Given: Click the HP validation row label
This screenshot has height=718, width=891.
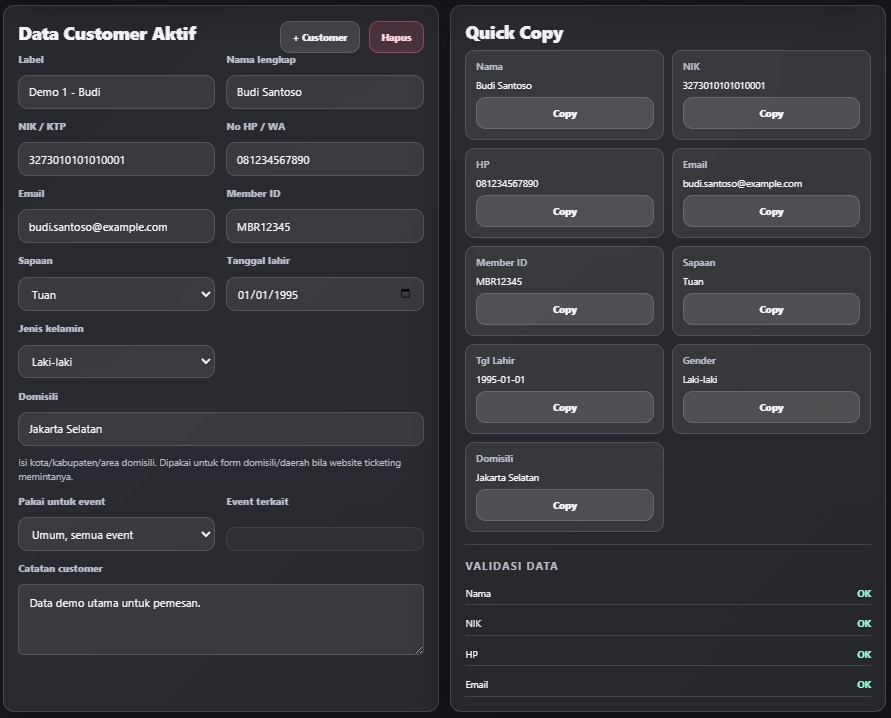Looking at the screenshot, I should 472,654.
